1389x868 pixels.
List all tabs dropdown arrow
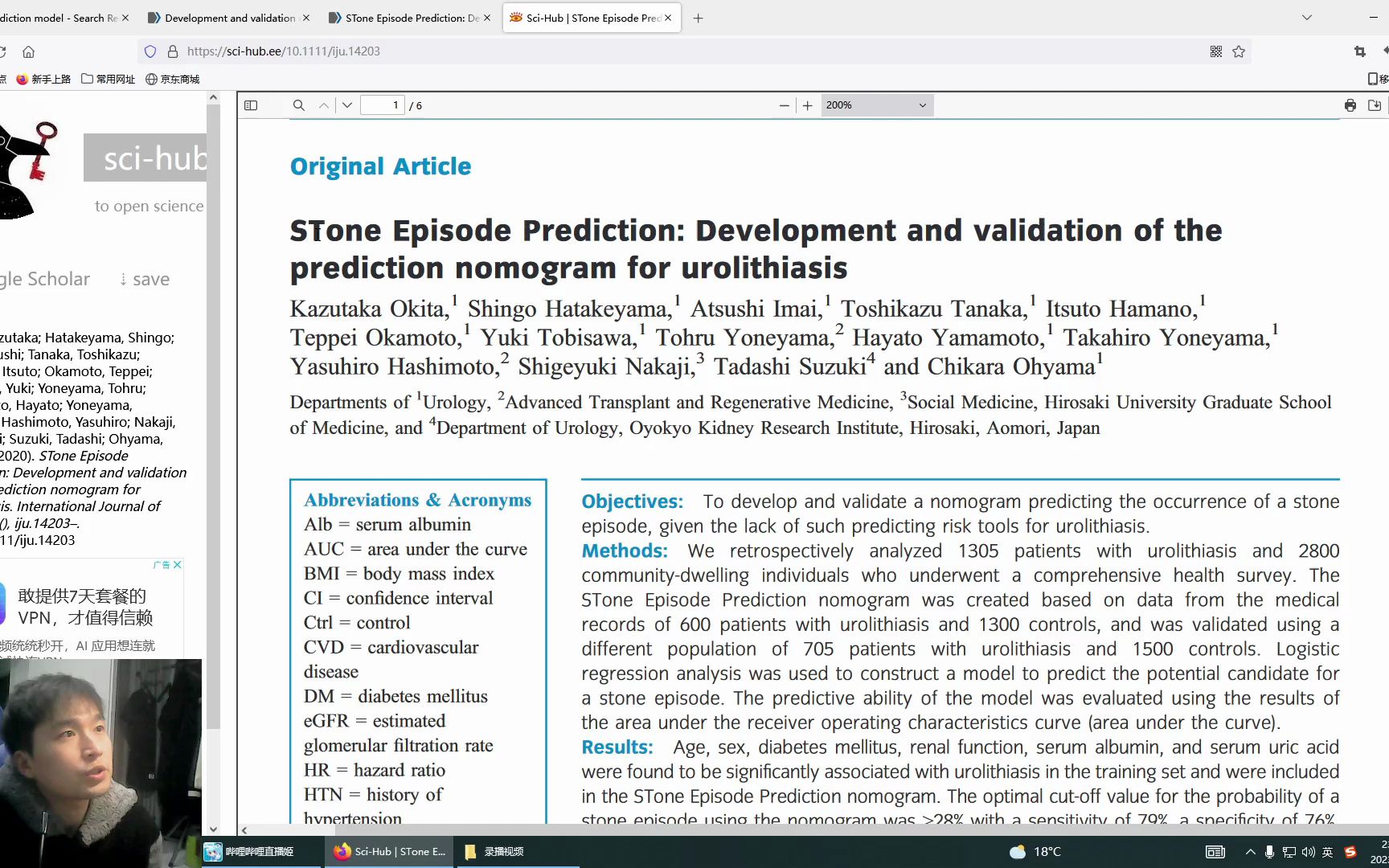1307,18
